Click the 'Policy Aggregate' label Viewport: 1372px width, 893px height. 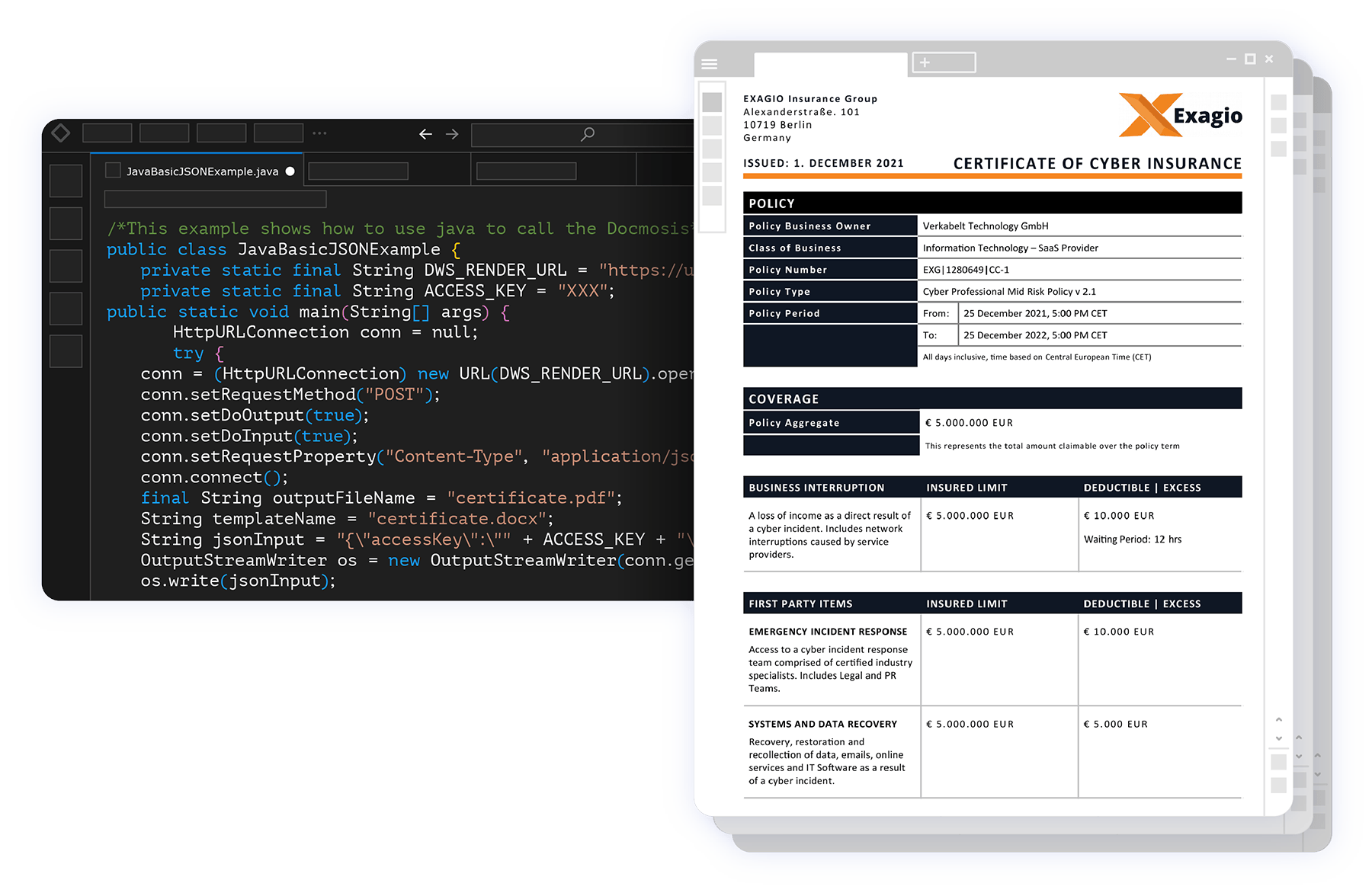click(793, 423)
